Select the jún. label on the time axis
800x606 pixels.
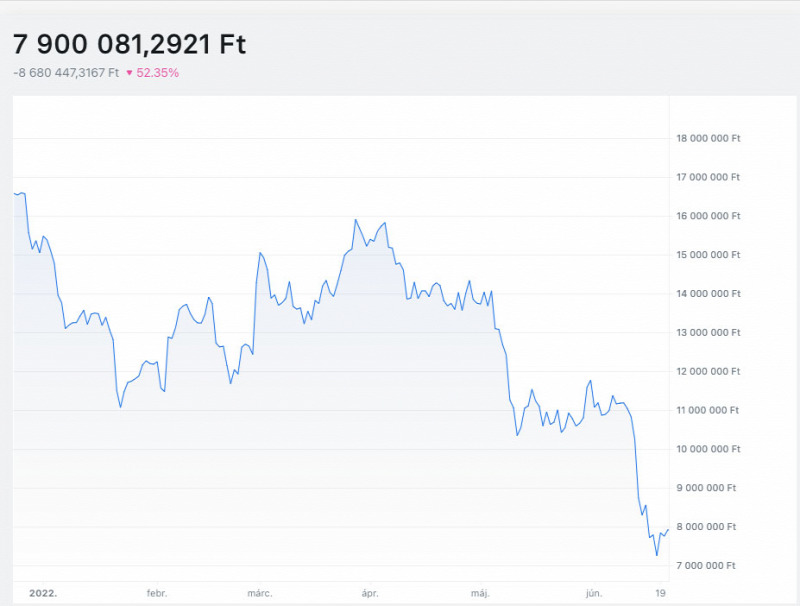(x=593, y=593)
